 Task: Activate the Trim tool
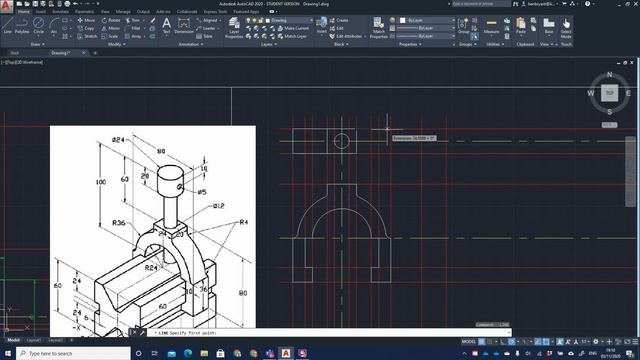click(x=133, y=20)
